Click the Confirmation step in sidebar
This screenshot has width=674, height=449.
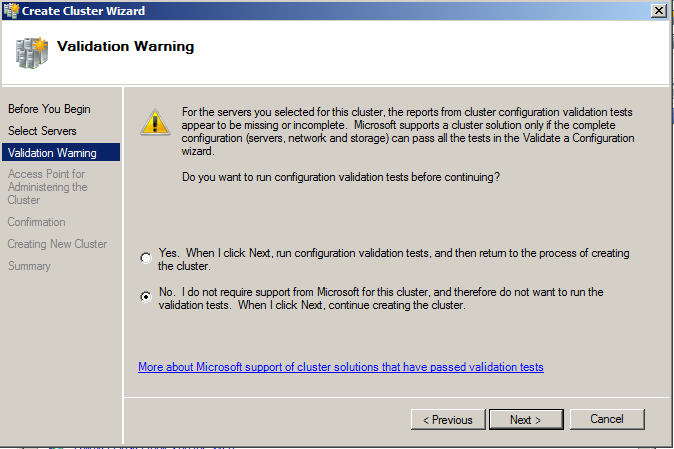[x=37, y=222]
